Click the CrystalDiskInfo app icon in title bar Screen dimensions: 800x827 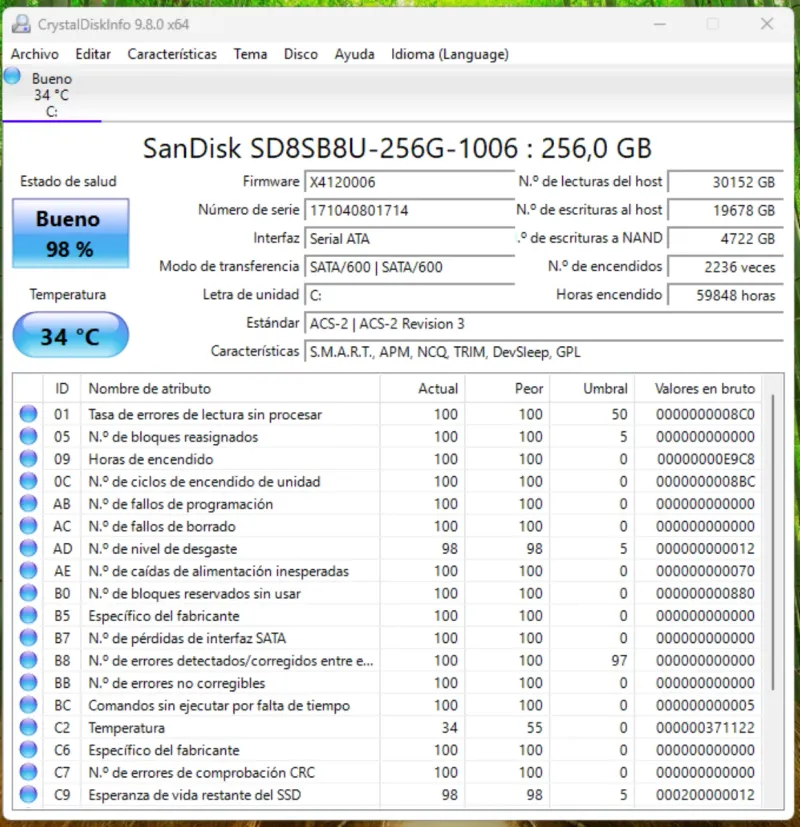21,24
